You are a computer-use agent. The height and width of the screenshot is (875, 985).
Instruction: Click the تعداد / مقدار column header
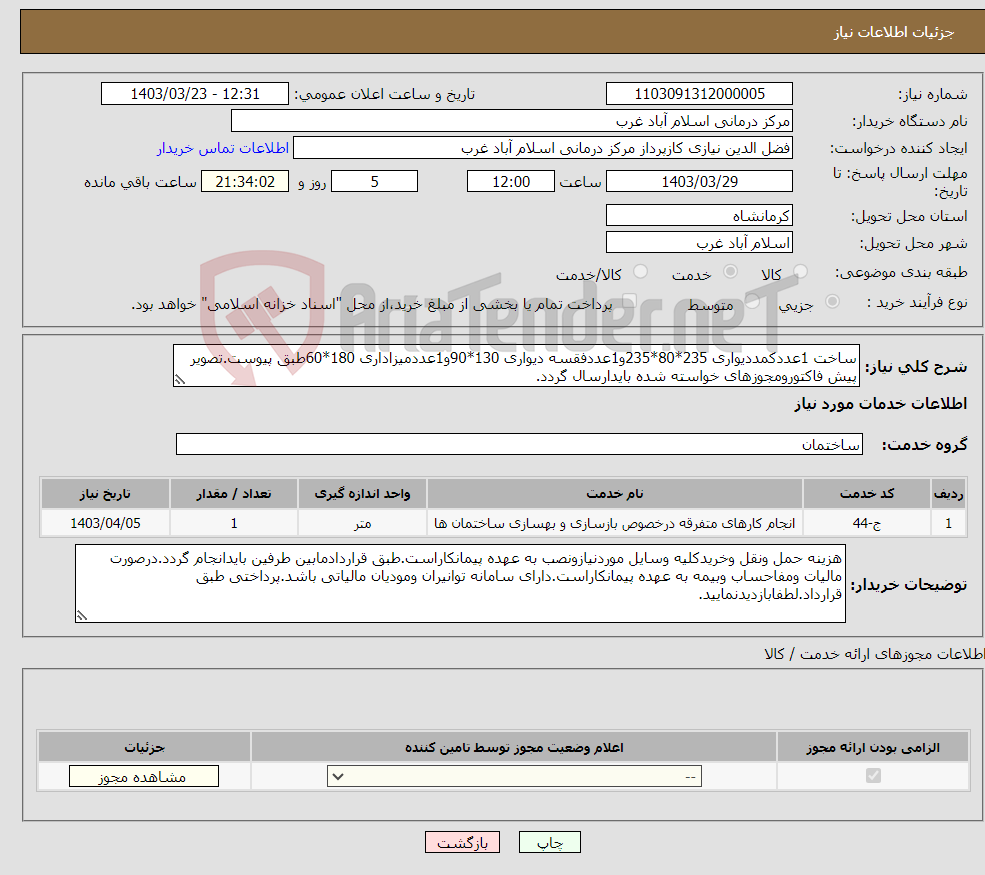[x=234, y=494]
